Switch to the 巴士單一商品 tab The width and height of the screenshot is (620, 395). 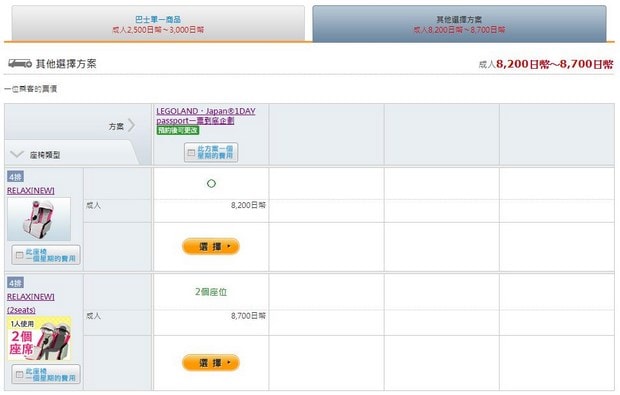pos(158,23)
